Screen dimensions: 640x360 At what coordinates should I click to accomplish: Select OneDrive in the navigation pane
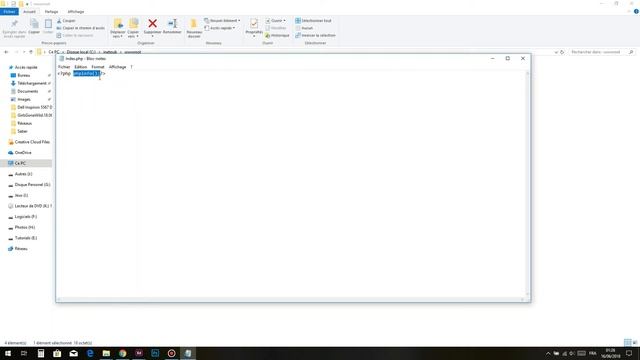23,152
